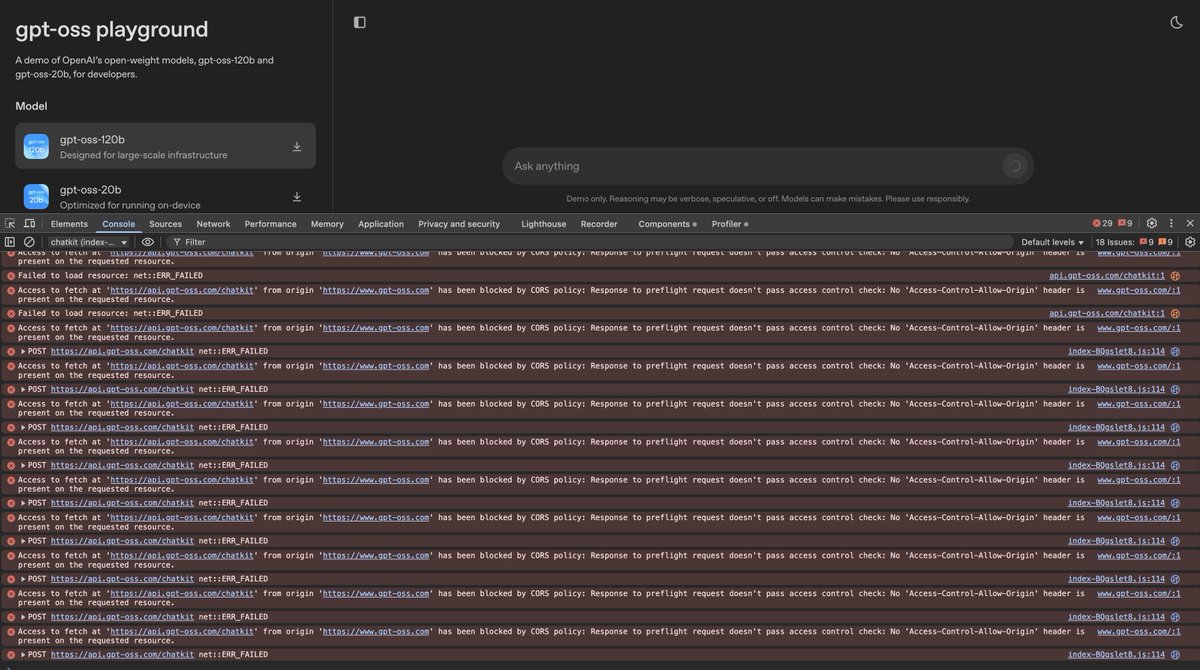Show the console sidebar
Image resolution: width=1200 pixels, height=670 pixels.
(10, 242)
